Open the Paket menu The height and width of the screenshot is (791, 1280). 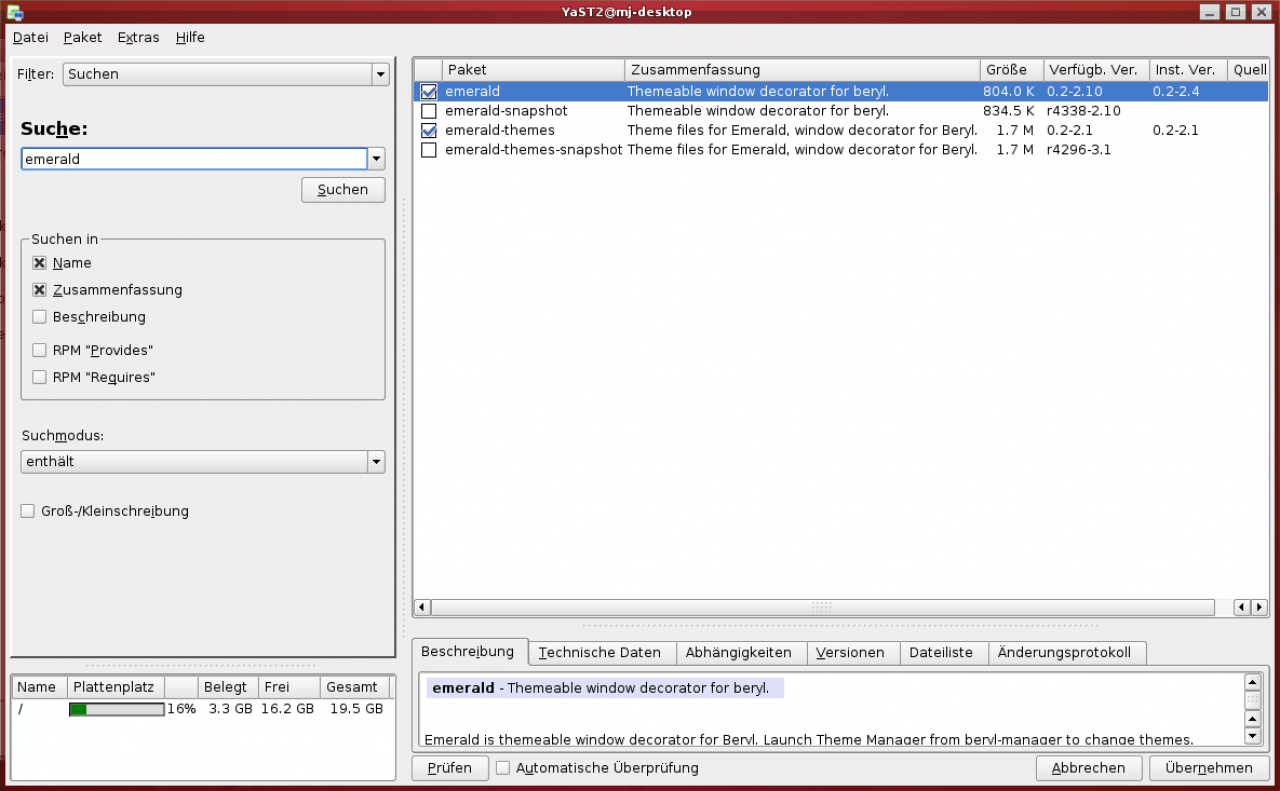[x=82, y=37]
